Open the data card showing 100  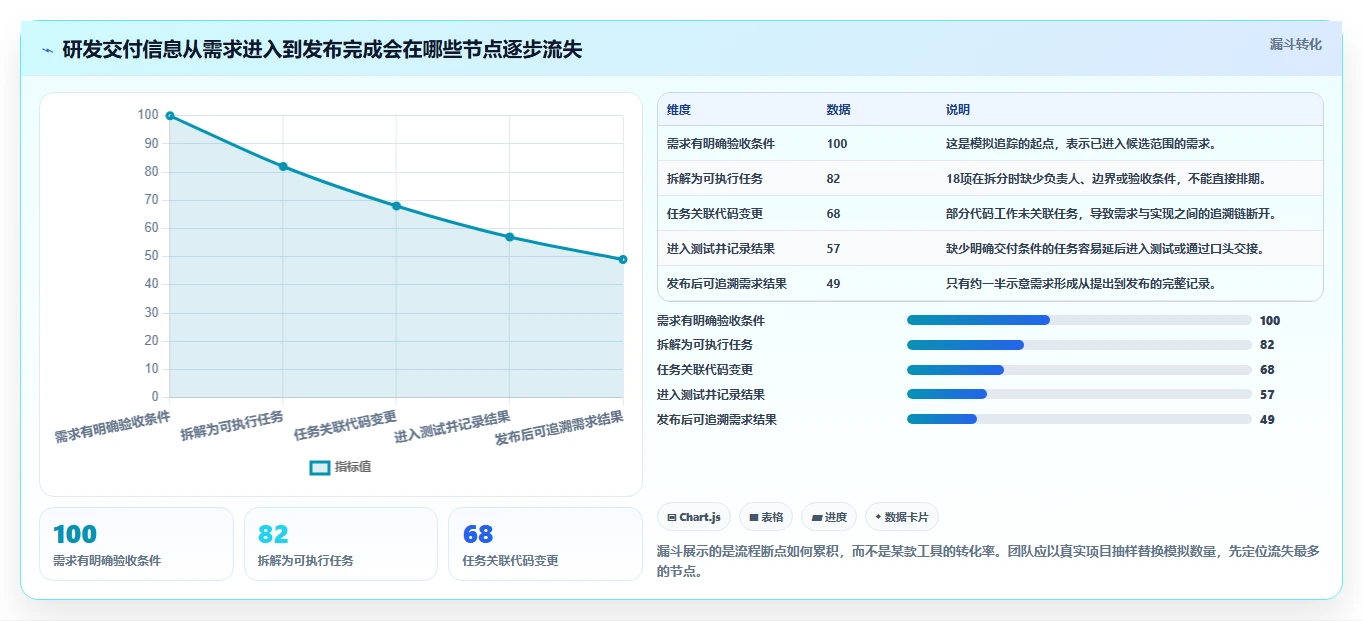(136, 544)
